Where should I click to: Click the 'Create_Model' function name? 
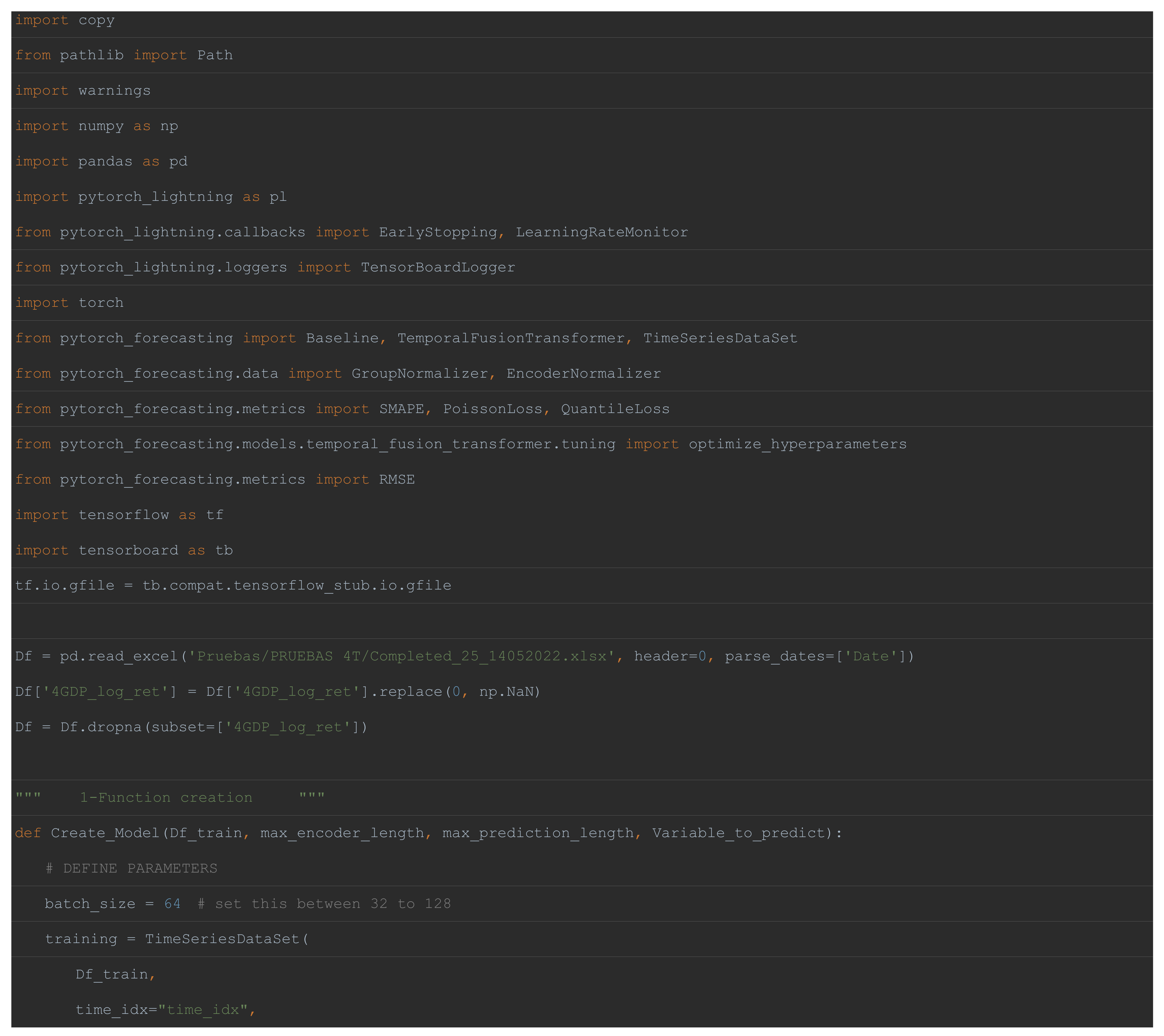click(x=106, y=833)
